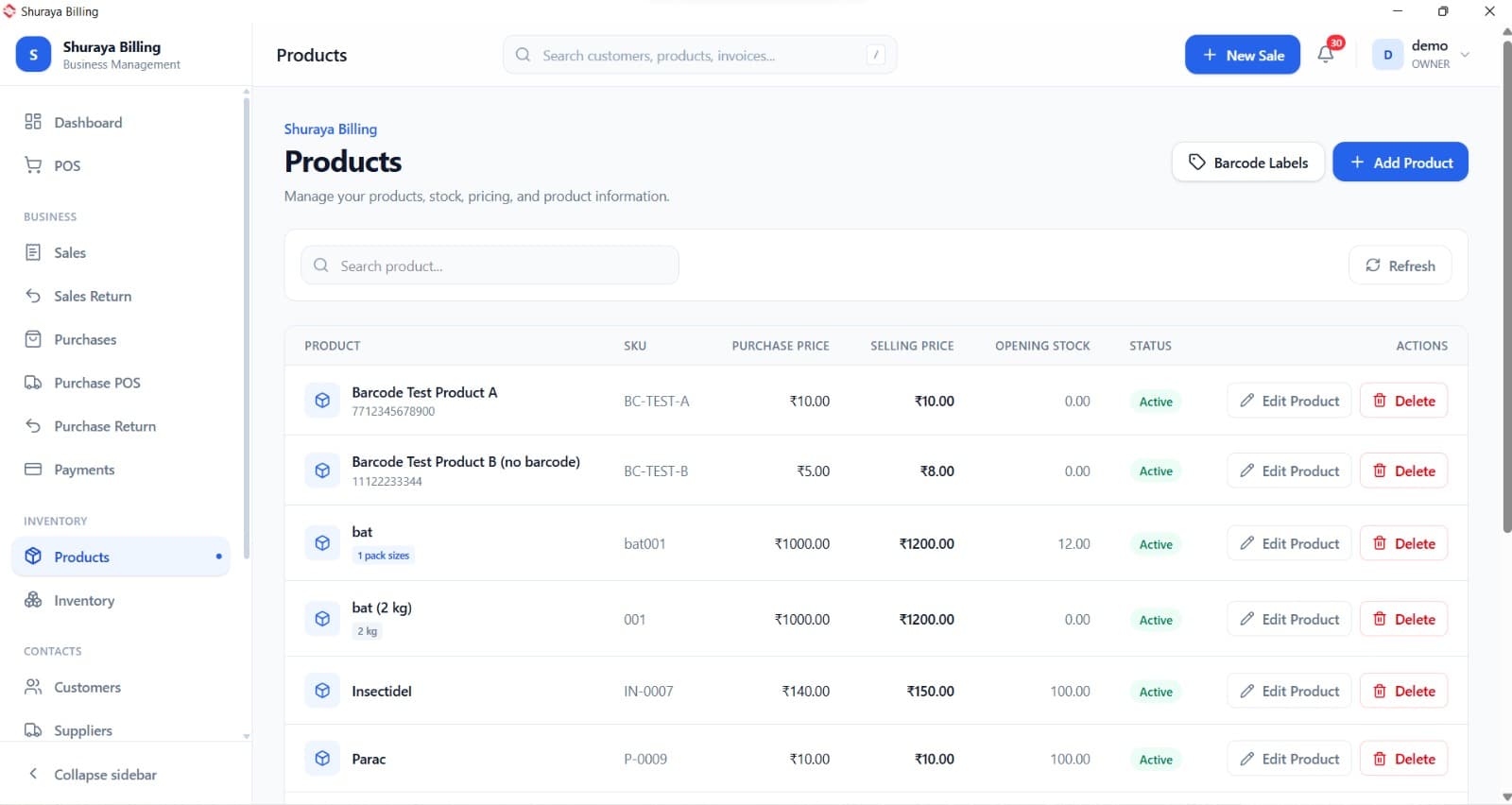The image size is (1512, 805).
Task: Click the demo user avatar 'D'
Action: [1387, 55]
